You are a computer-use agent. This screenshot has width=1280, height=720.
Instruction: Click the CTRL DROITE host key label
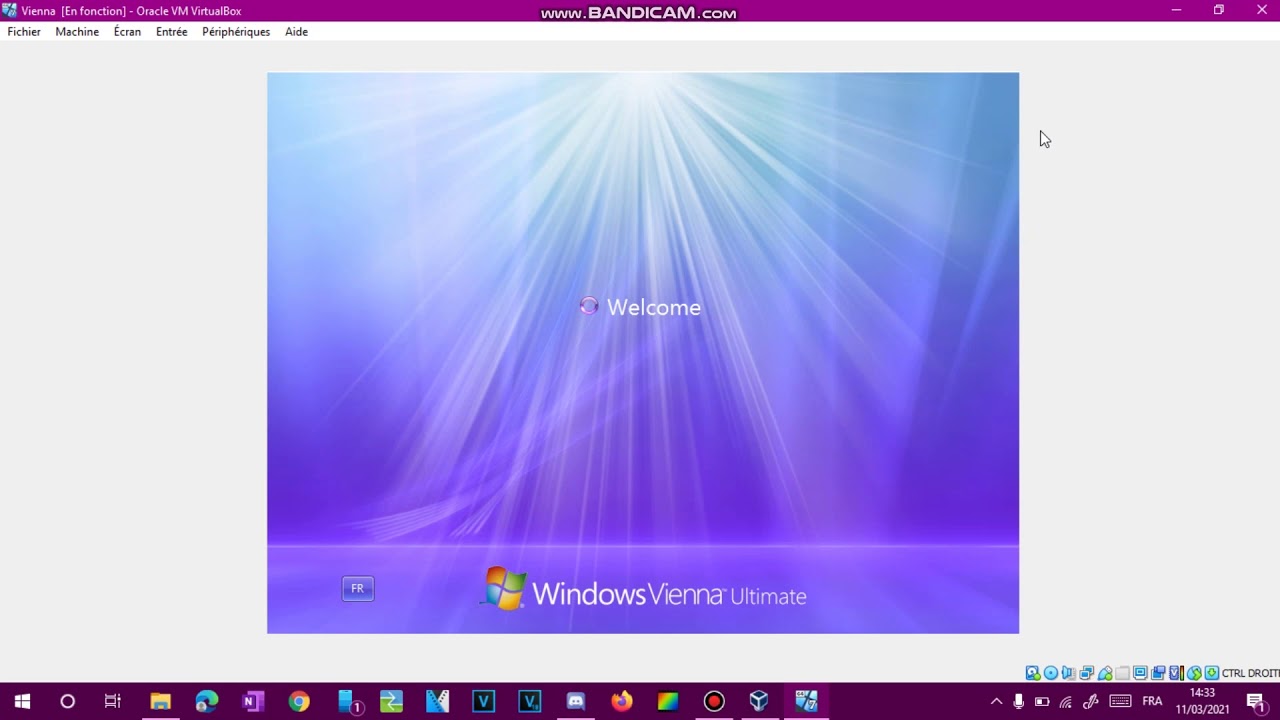point(1251,673)
